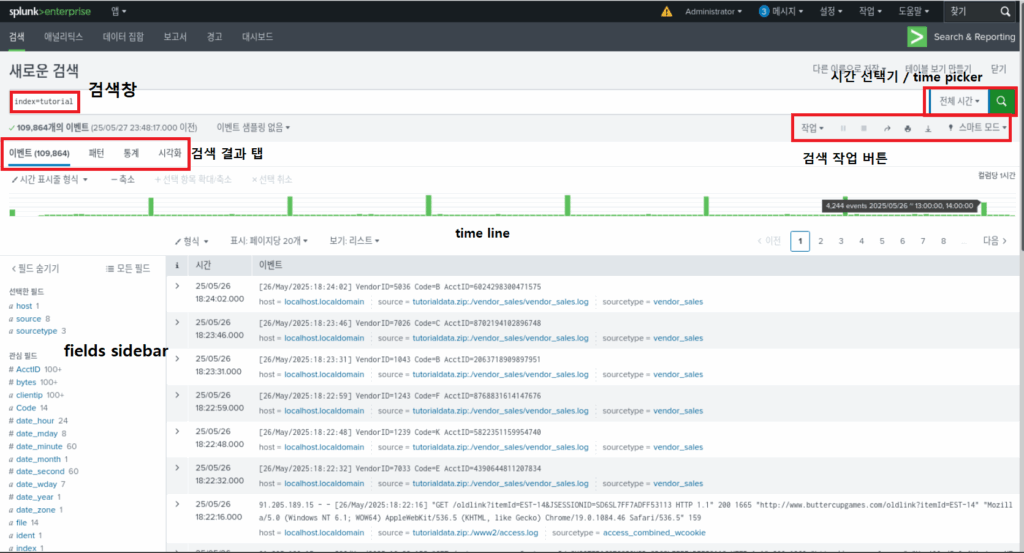This screenshot has height=553, width=1024.
Task: Open the 대시보드 nav tab
Action: [257, 37]
